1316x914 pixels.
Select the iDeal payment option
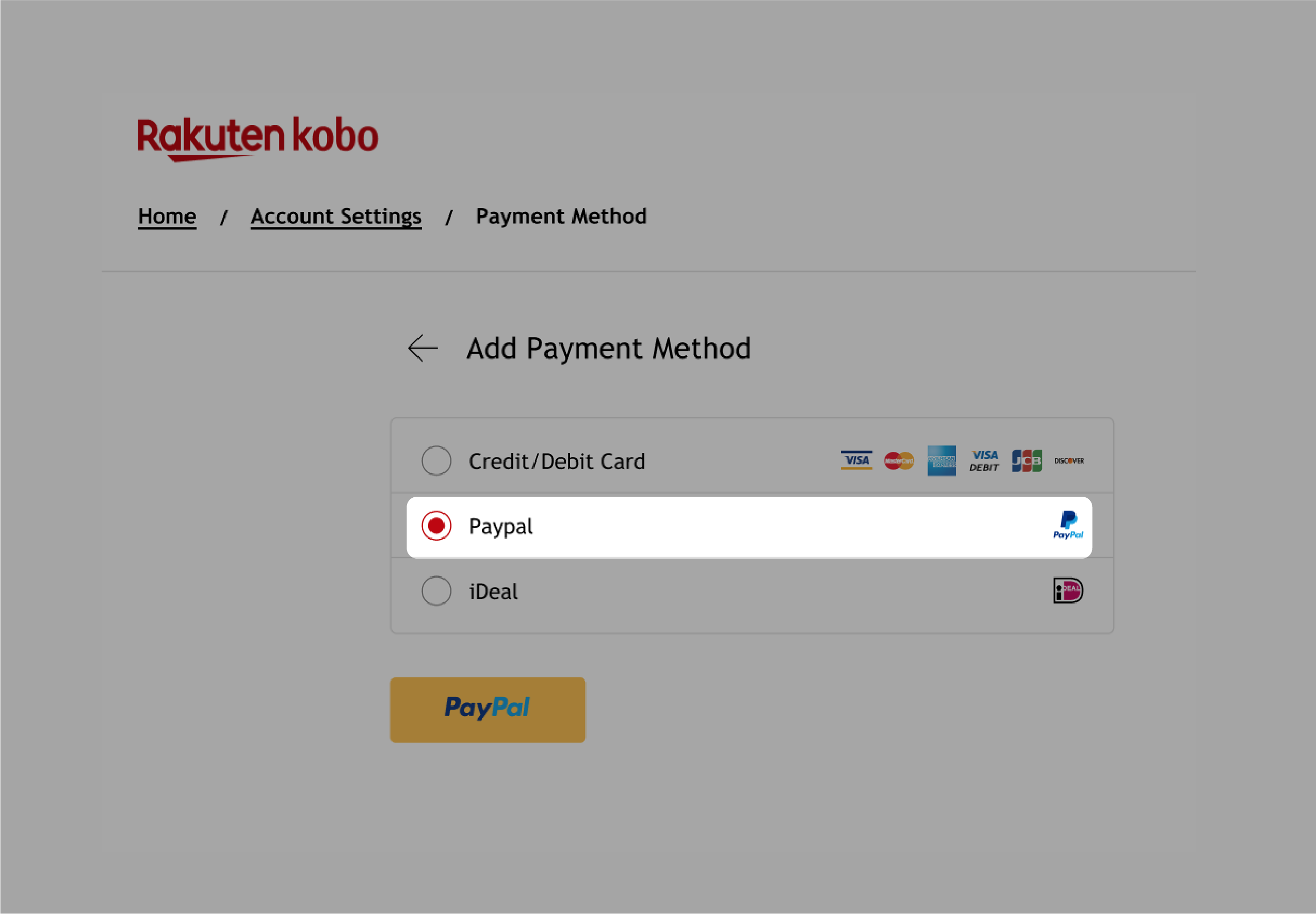click(x=435, y=591)
